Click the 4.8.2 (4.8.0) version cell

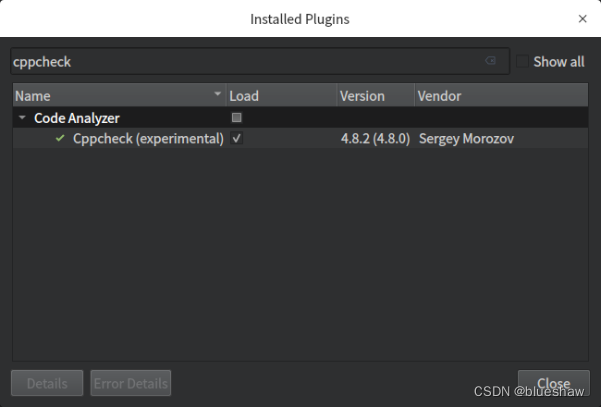(375, 139)
